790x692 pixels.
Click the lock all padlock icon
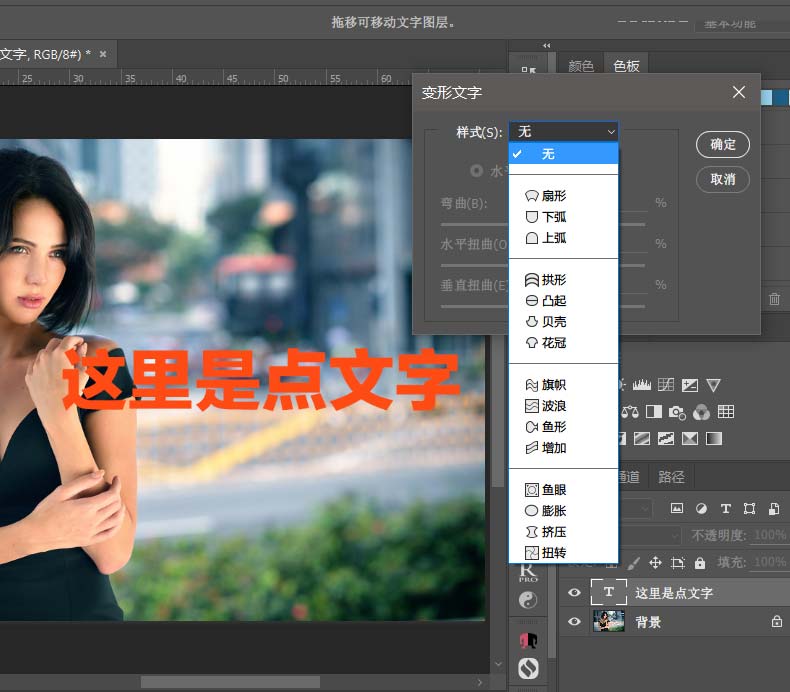point(699,563)
